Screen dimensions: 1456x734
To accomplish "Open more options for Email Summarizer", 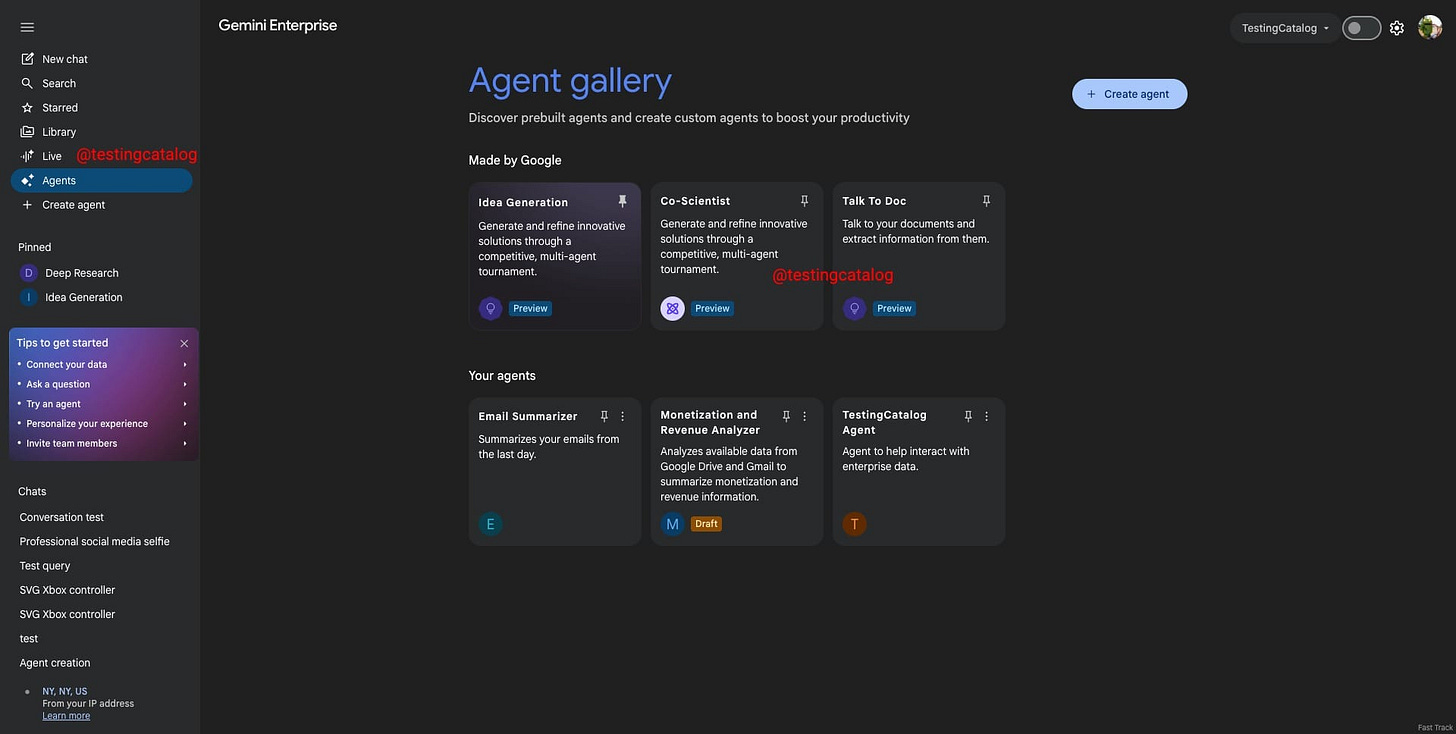I will tap(623, 416).
